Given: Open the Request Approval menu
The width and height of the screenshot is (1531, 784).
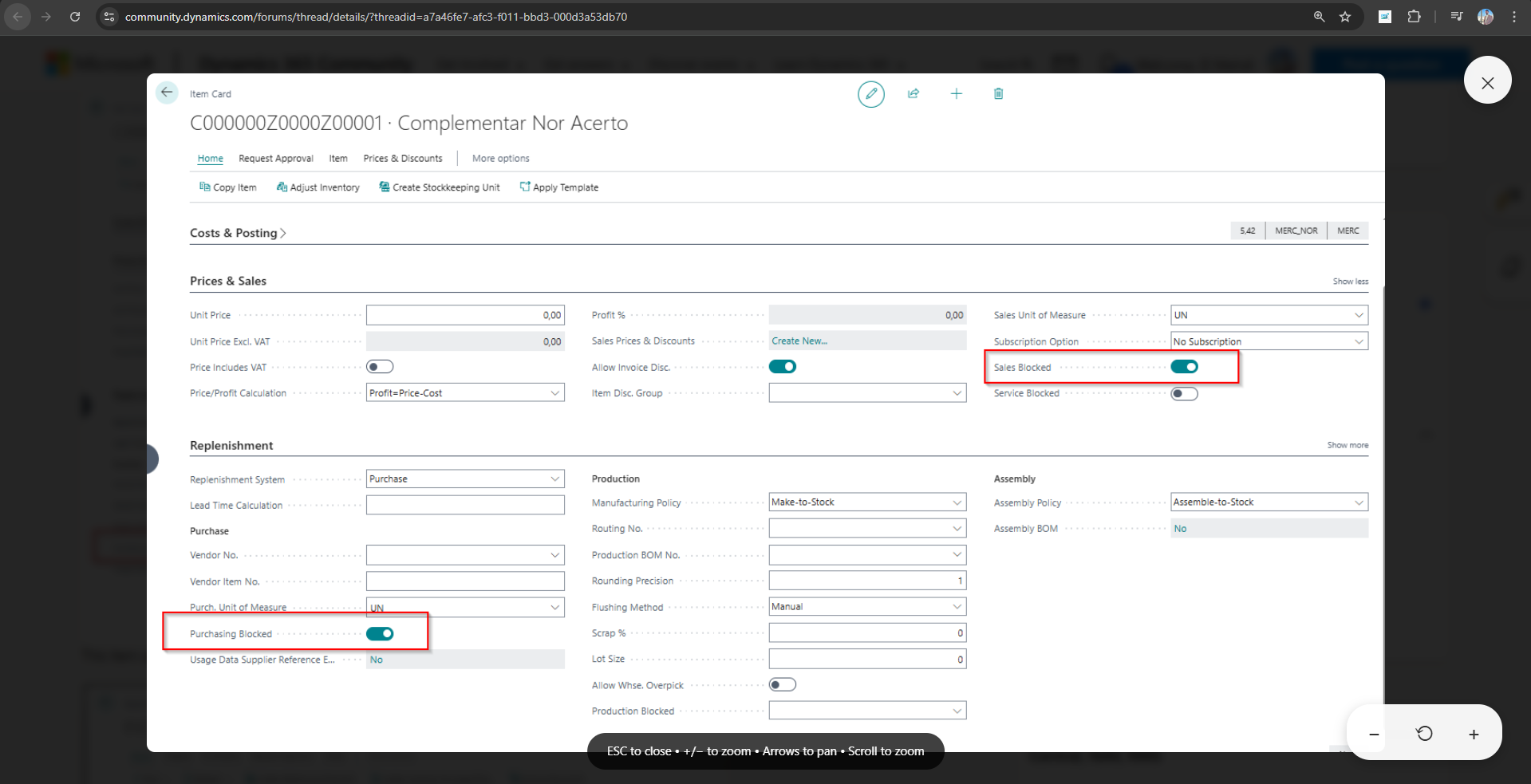Looking at the screenshot, I should pos(275,158).
